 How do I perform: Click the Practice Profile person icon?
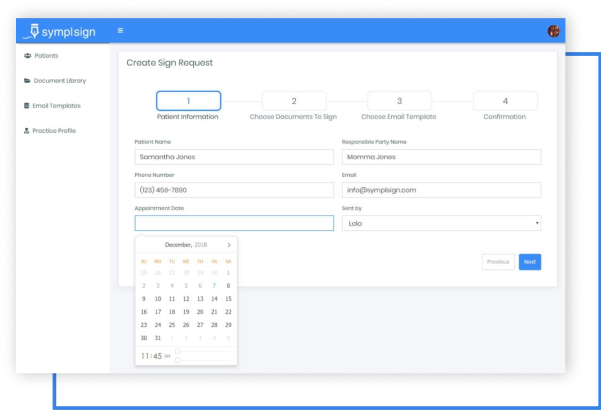(27, 131)
